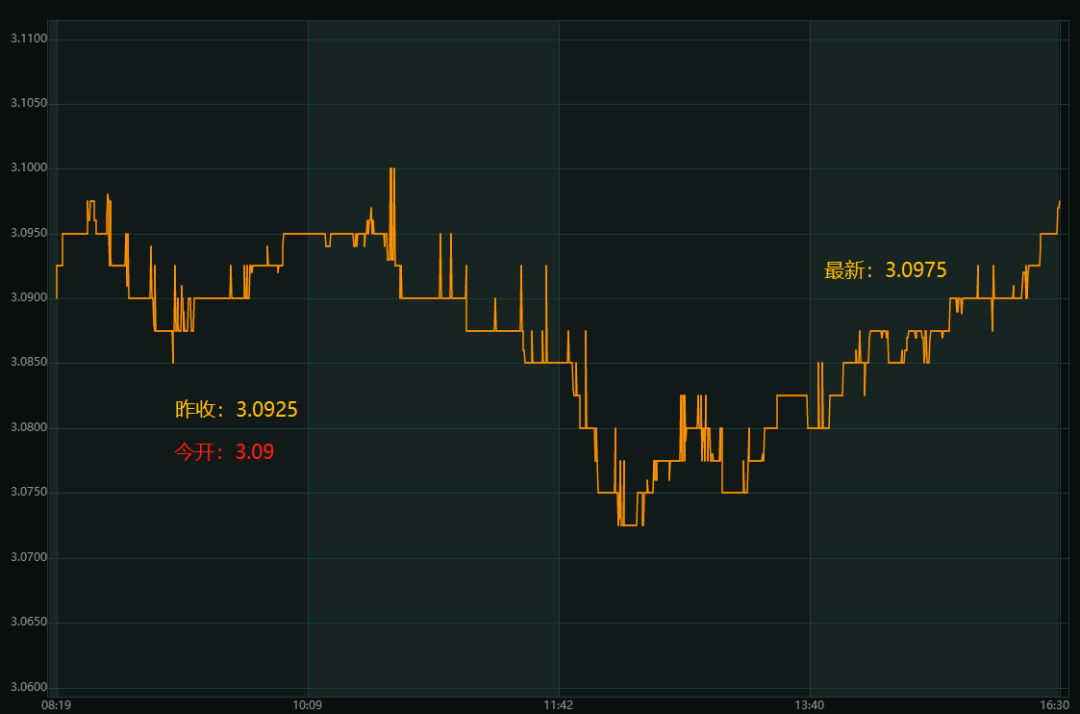Click the 3.0900 y-axis label
This screenshot has width=1080, height=714.
click(29, 297)
